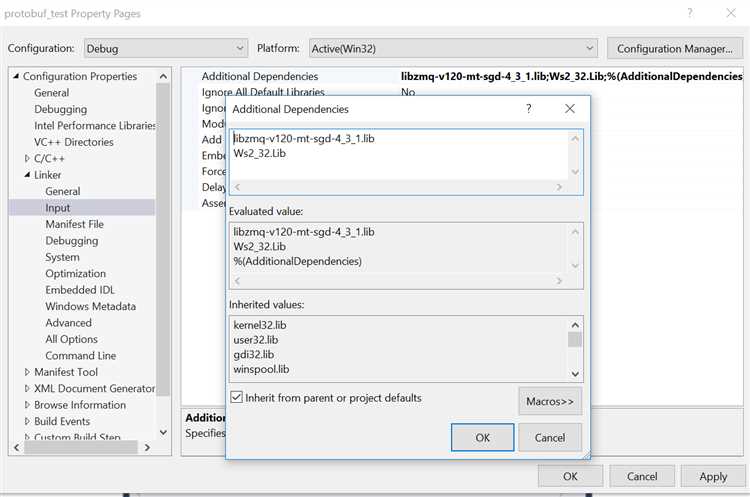Expand the C/C++ tree node

[x=27, y=158]
